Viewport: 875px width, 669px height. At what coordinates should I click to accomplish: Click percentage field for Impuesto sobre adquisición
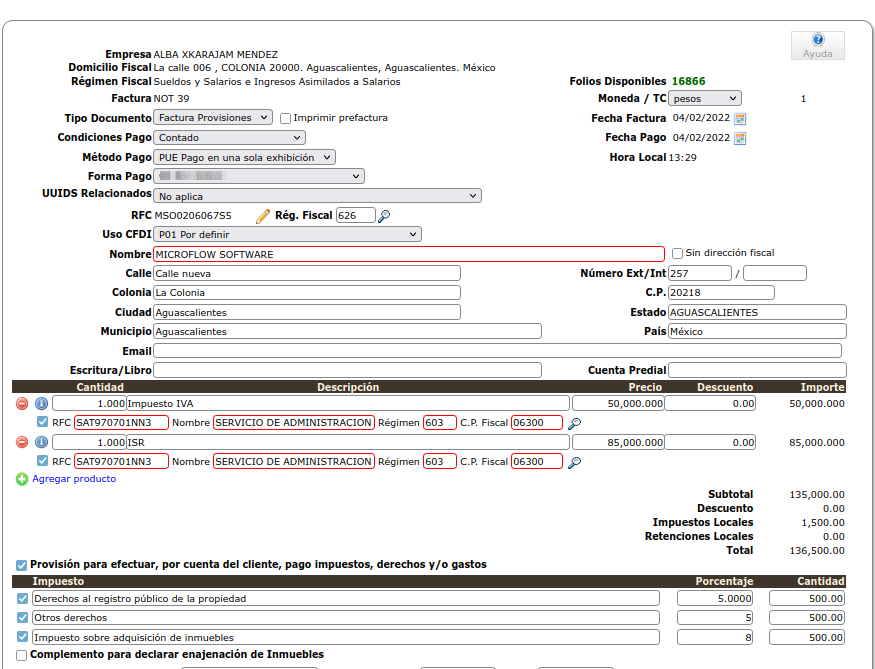[x=715, y=637]
